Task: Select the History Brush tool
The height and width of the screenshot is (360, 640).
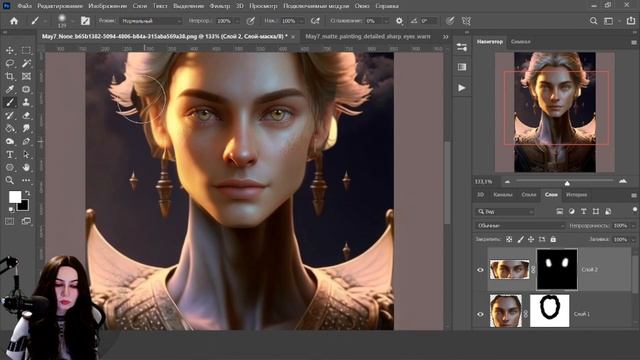Action: tap(10, 116)
